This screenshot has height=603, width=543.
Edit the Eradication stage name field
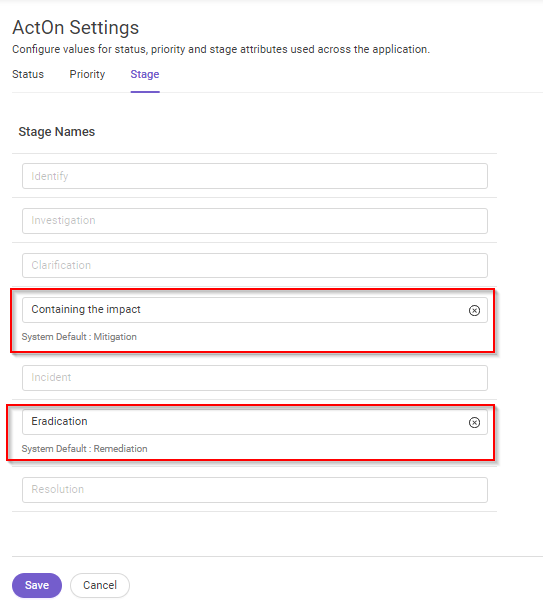click(x=245, y=422)
